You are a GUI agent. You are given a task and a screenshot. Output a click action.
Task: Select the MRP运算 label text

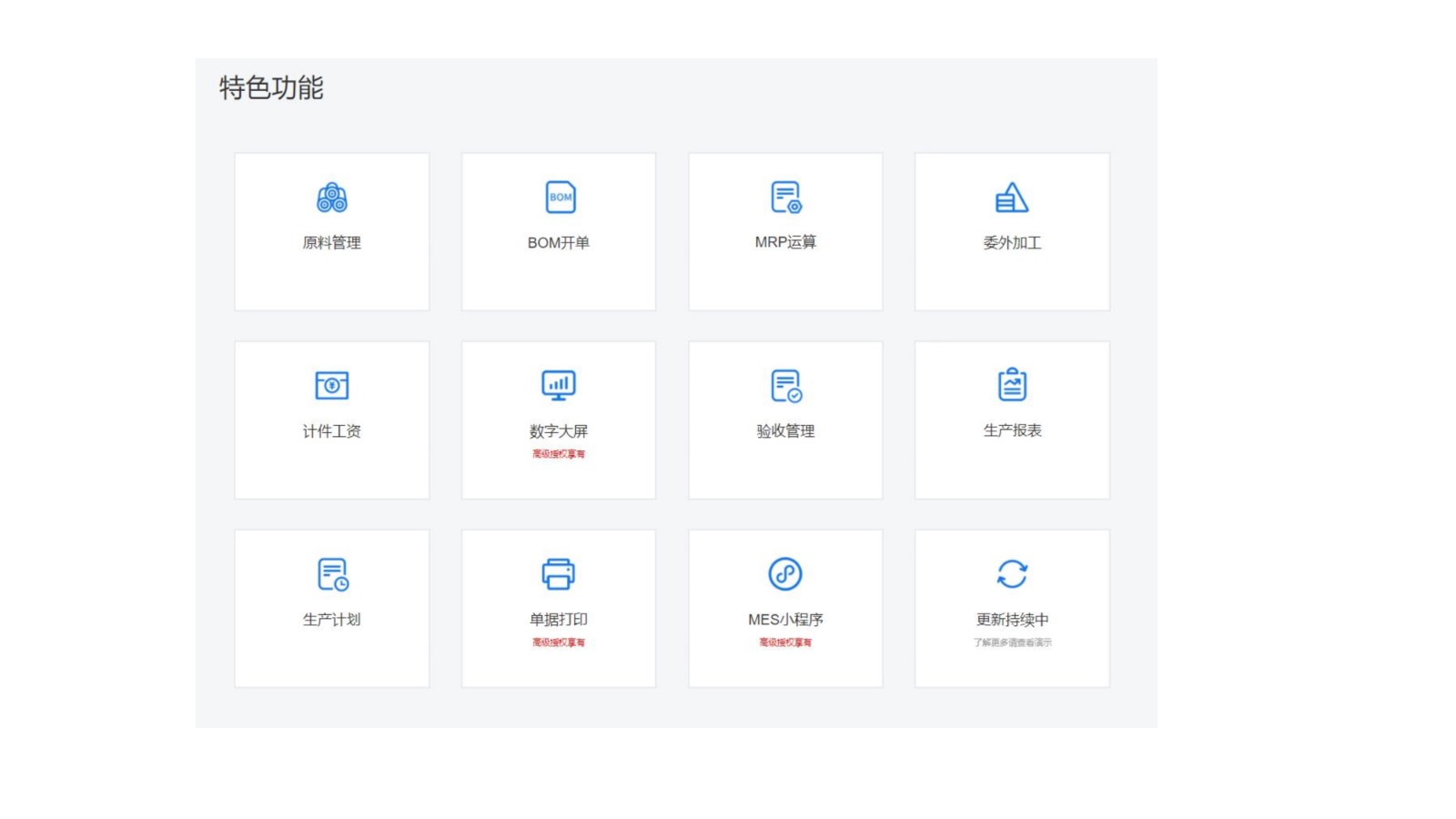[x=785, y=242]
